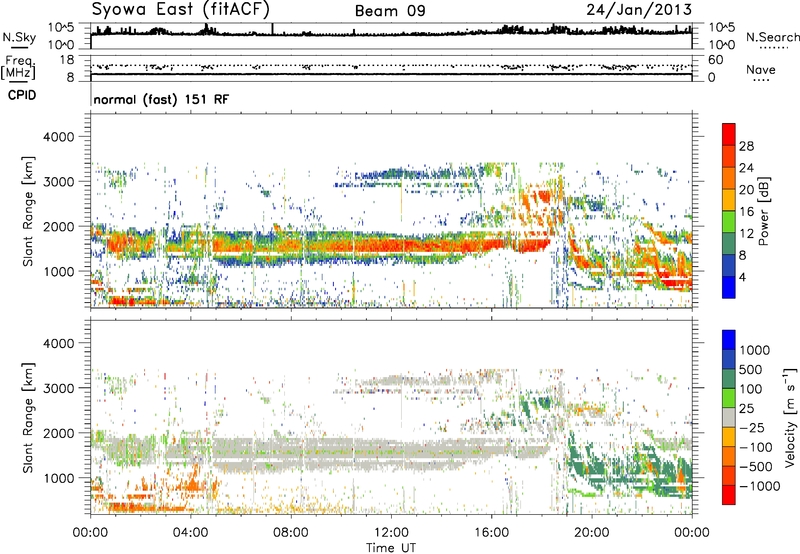Click the 'Time UT' axis label
This screenshot has width=800, height=554.
click(x=391, y=548)
